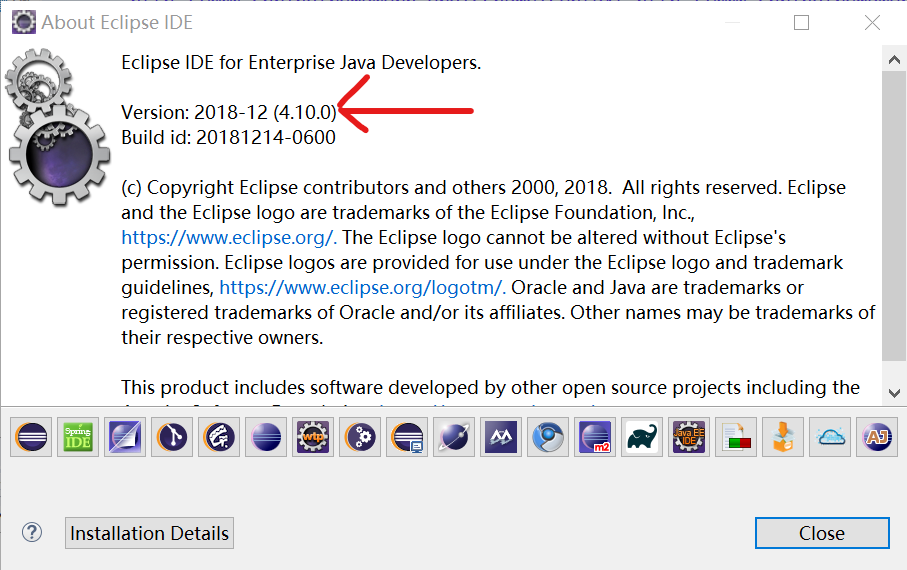907x570 pixels.
Task: Click the purple-halo Eclipse sphere icon
Action: pyautogui.click(x=266, y=437)
